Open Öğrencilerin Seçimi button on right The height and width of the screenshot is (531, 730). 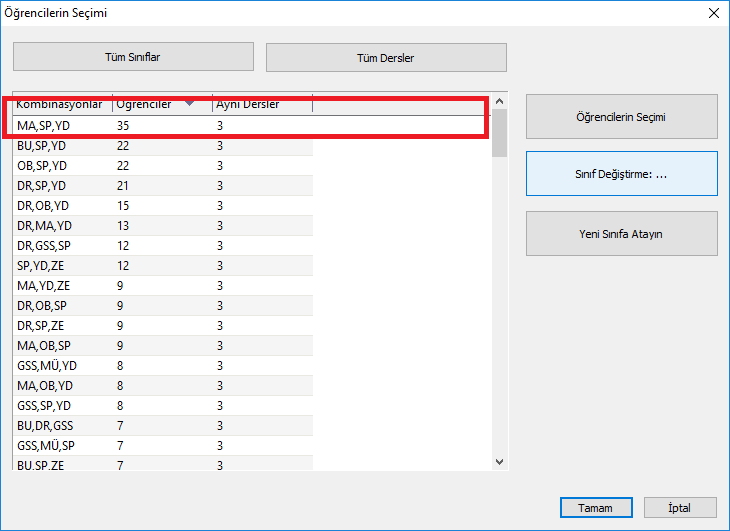(621, 117)
